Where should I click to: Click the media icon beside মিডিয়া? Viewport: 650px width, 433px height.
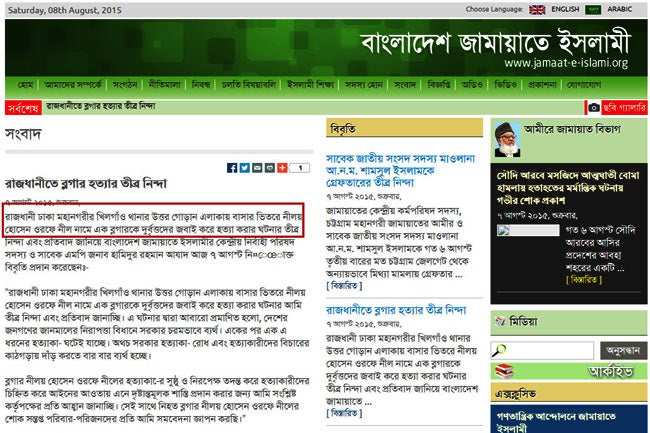(500, 321)
